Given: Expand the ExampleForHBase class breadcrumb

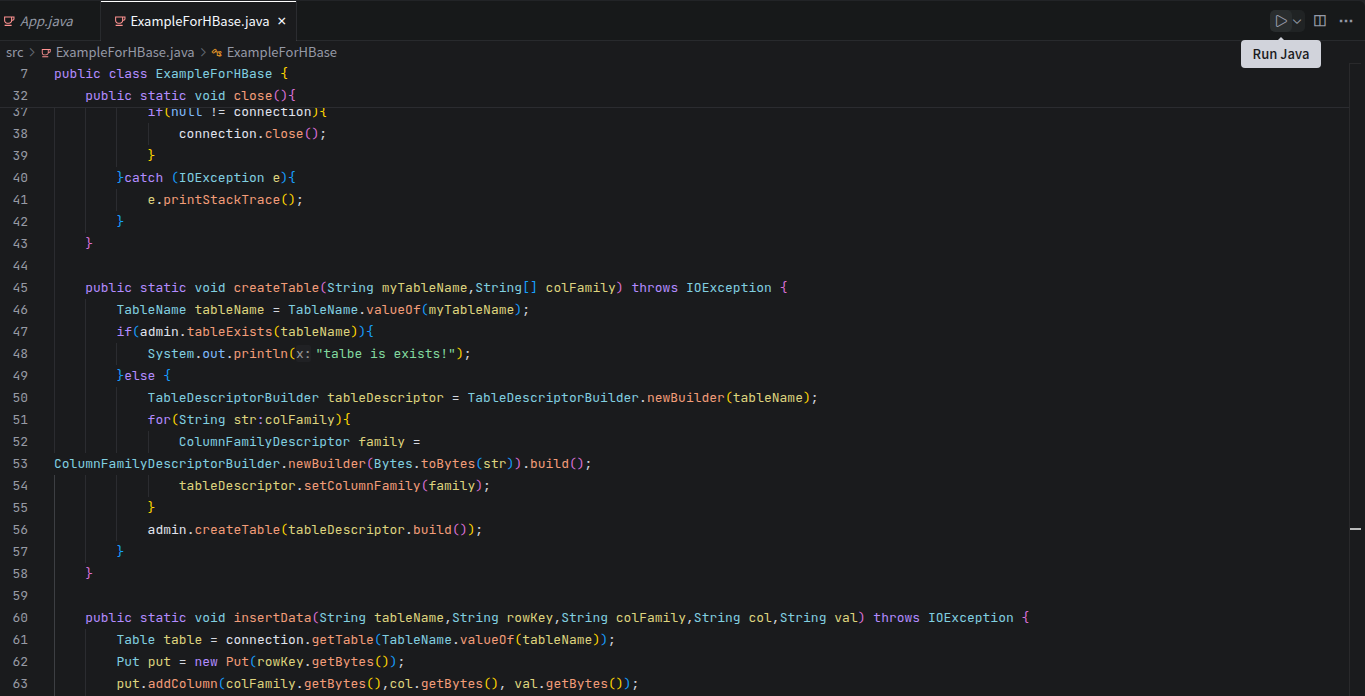Looking at the screenshot, I should coord(274,52).
